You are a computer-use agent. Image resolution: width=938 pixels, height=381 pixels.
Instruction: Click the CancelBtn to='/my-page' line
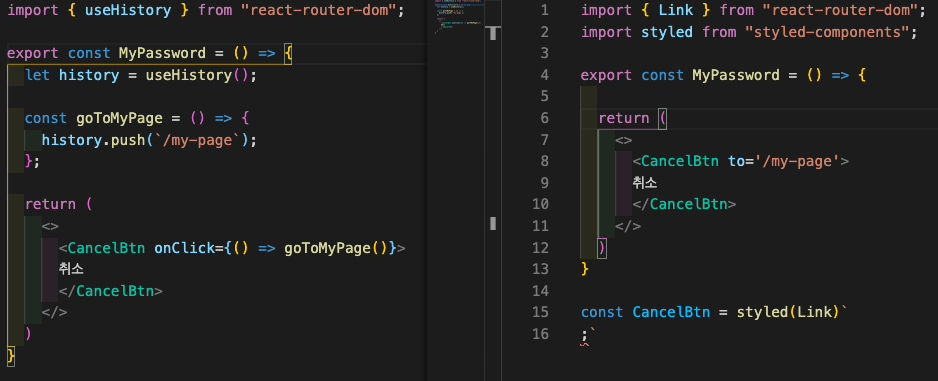pyautogui.click(x=741, y=161)
